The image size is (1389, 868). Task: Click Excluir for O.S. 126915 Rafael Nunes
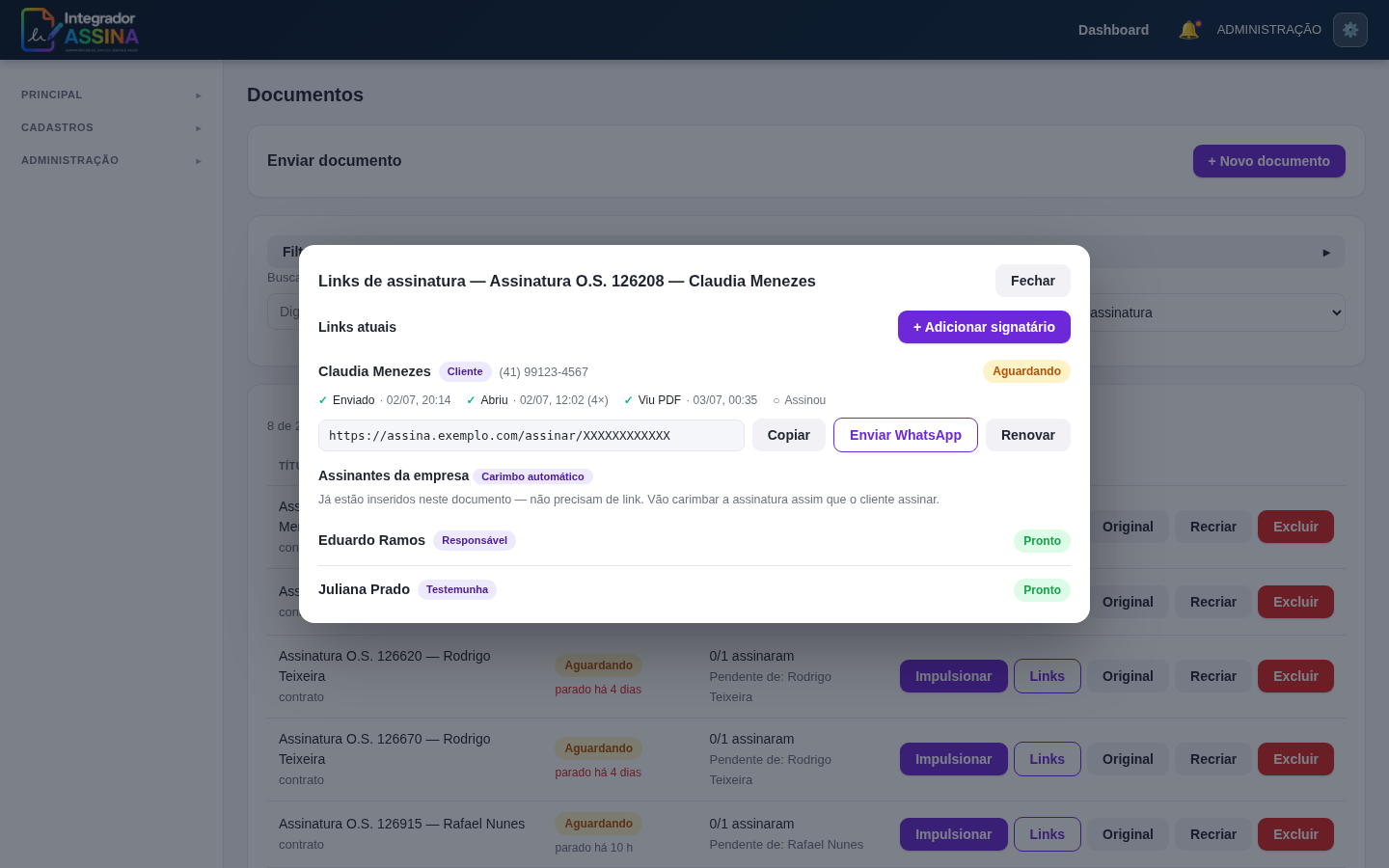1295,834
